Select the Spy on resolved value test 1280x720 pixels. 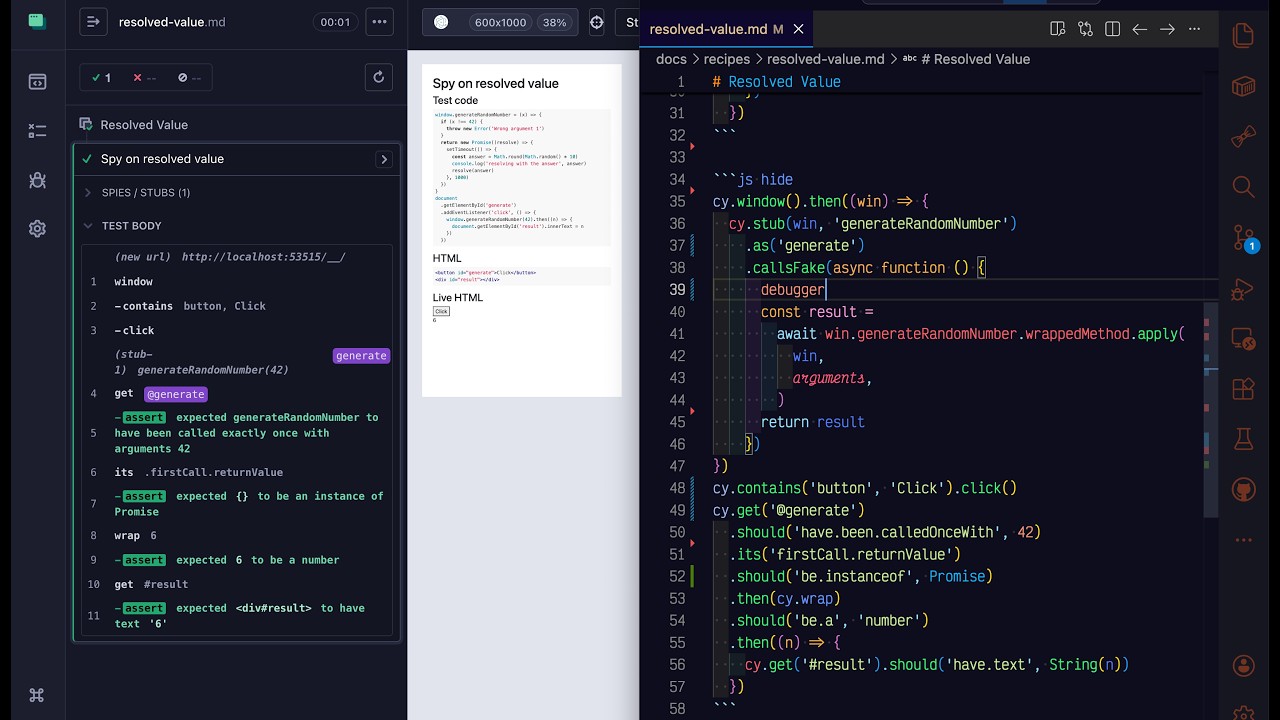click(x=162, y=159)
